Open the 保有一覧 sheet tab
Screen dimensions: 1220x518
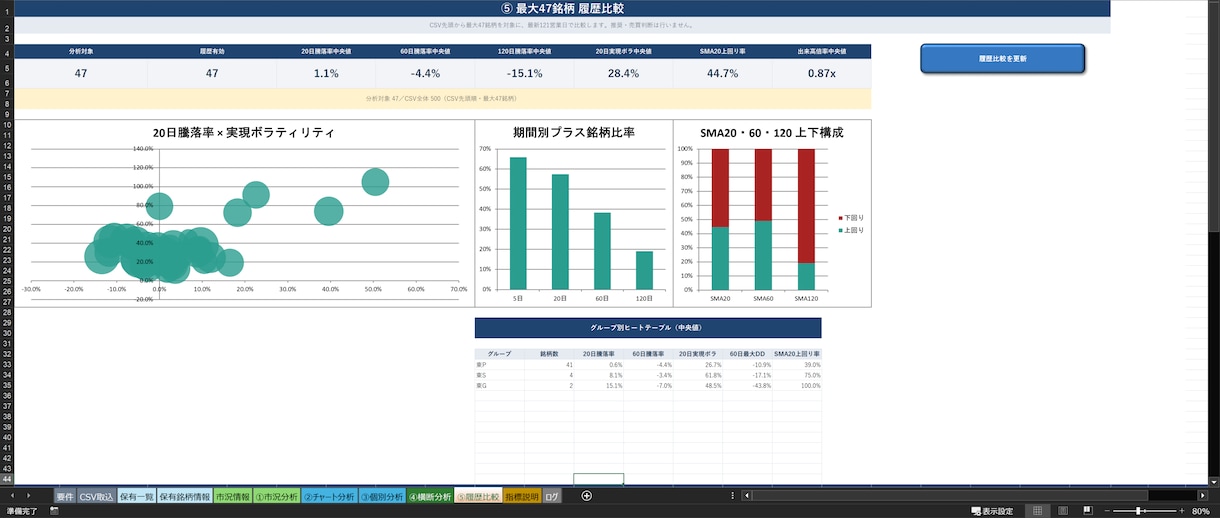(136, 496)
